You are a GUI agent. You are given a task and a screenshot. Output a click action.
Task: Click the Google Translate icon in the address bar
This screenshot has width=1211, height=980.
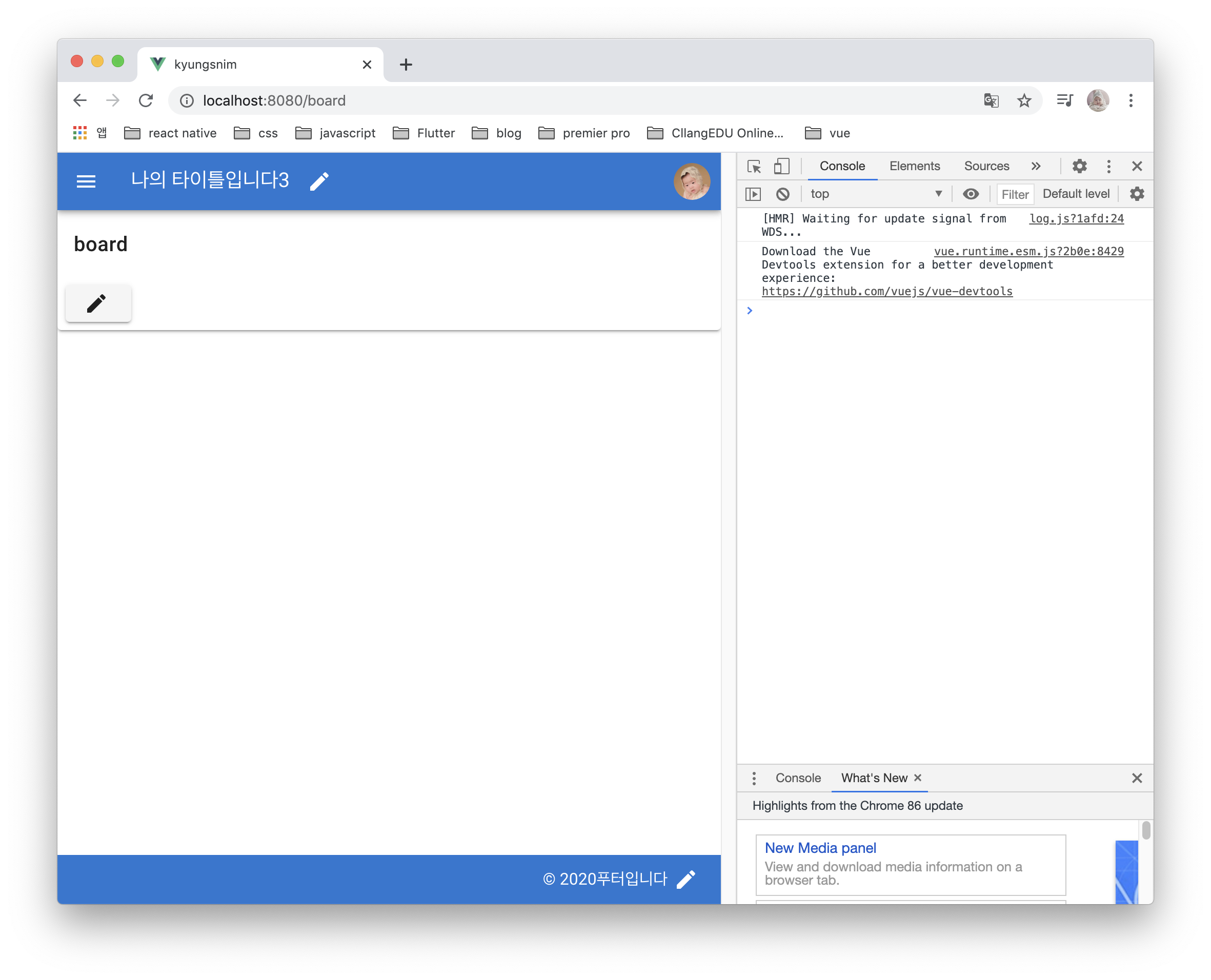click(991, 100)
